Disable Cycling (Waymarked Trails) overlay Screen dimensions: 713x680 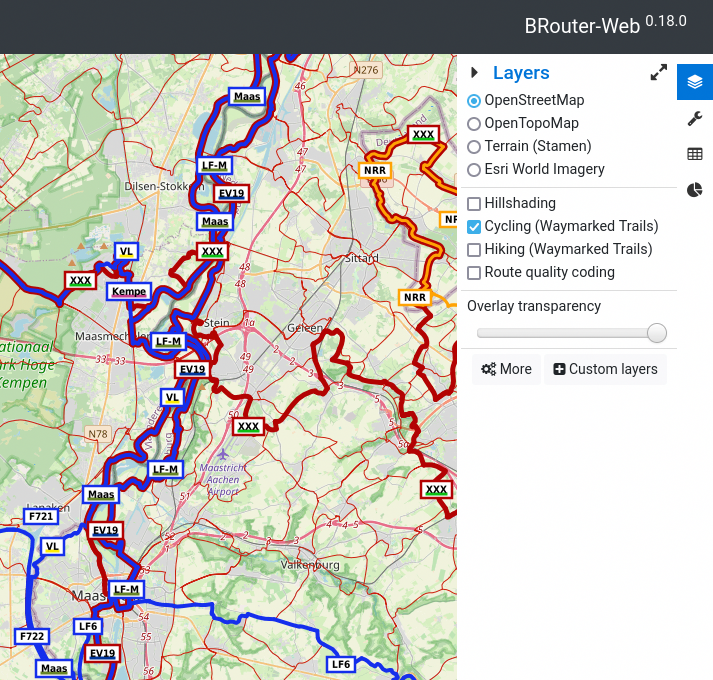(x=474, y=227)
